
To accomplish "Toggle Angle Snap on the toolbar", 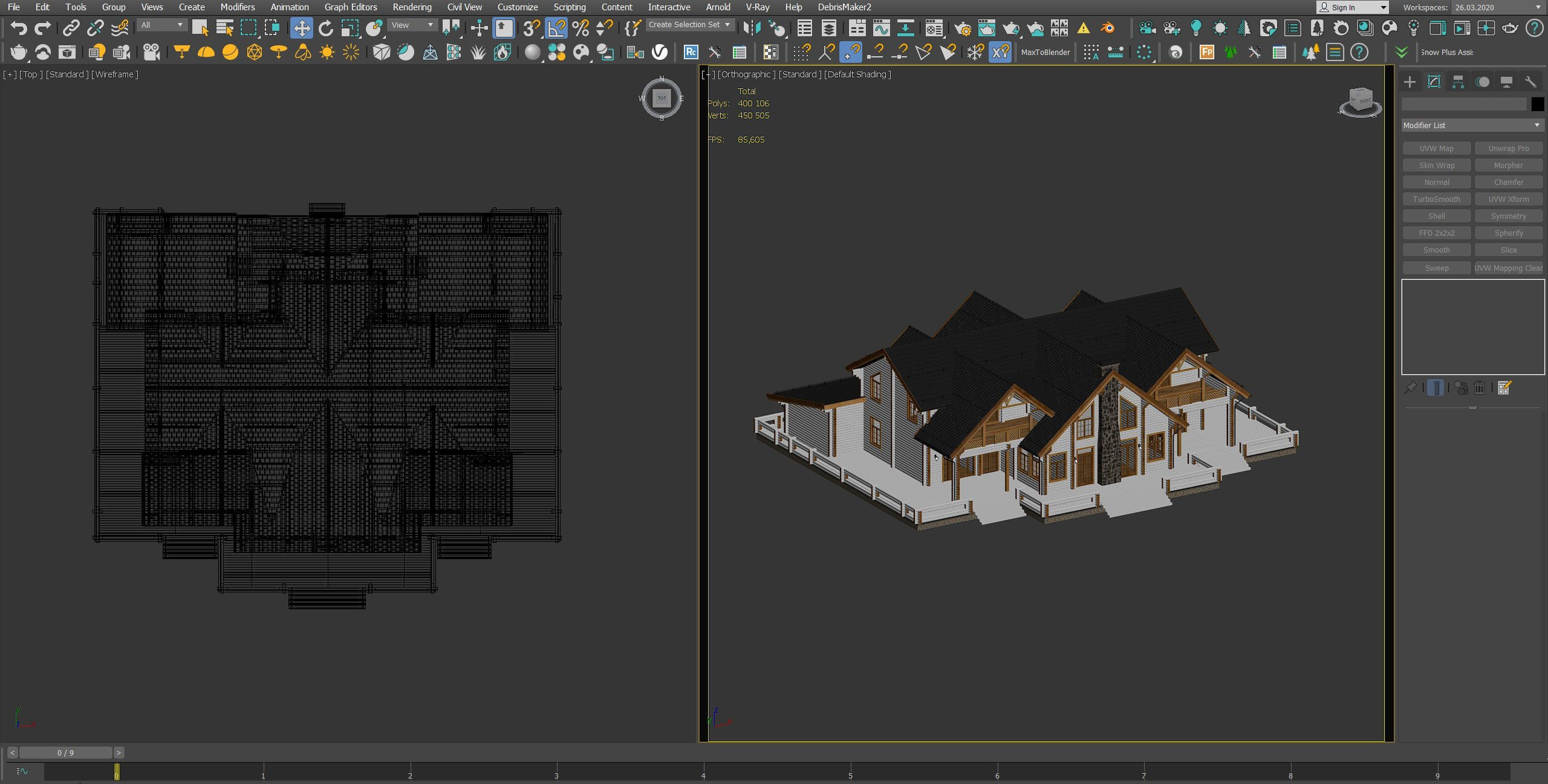I will 556,28.
